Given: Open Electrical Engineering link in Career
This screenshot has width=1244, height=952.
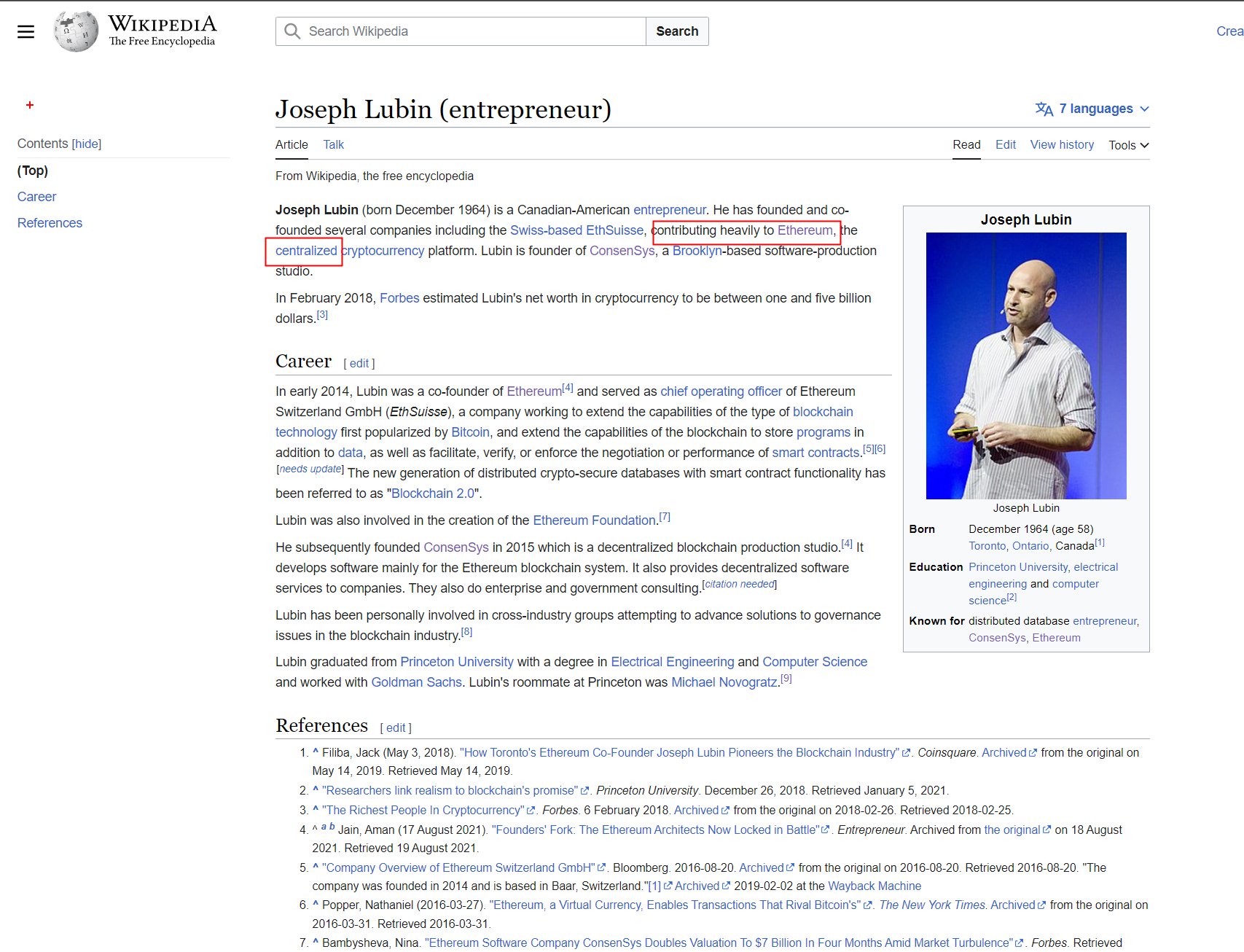Looking at the screenshot, I should click(672, 662).
